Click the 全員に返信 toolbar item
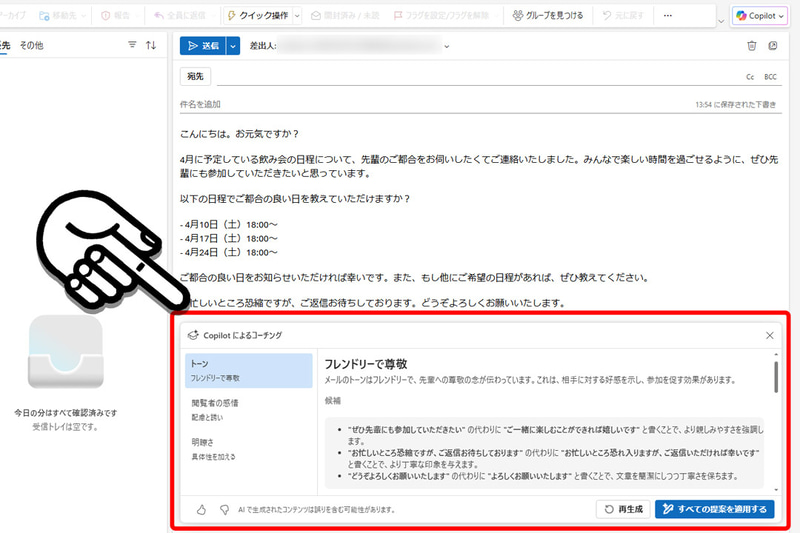This screenshot has width=800, height=533. coord(180,16)
